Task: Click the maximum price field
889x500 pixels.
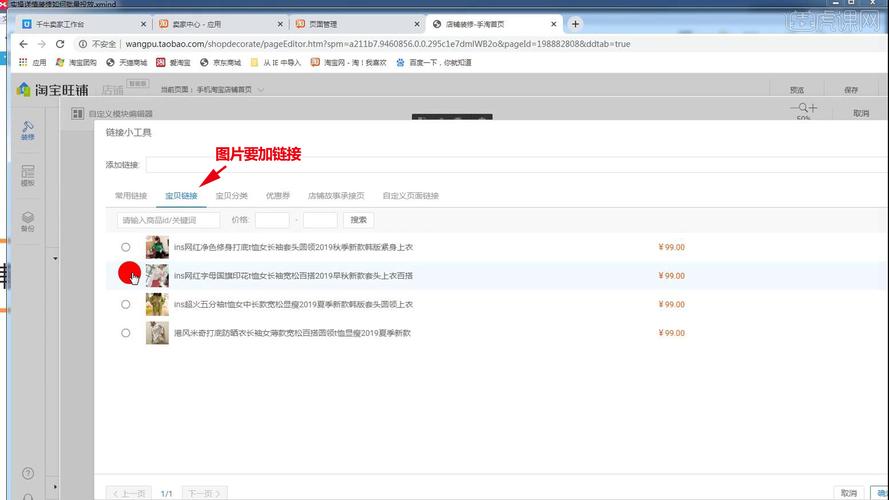Action: point(320,220)
